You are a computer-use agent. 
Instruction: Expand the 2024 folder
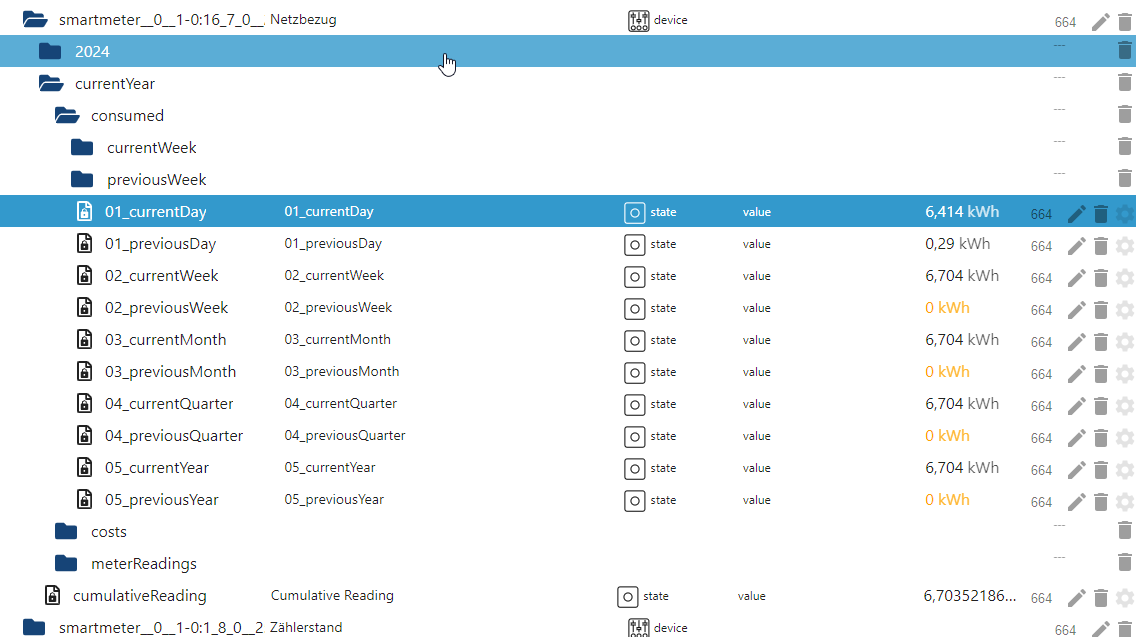pyautogui.click(x=50, y=51)
